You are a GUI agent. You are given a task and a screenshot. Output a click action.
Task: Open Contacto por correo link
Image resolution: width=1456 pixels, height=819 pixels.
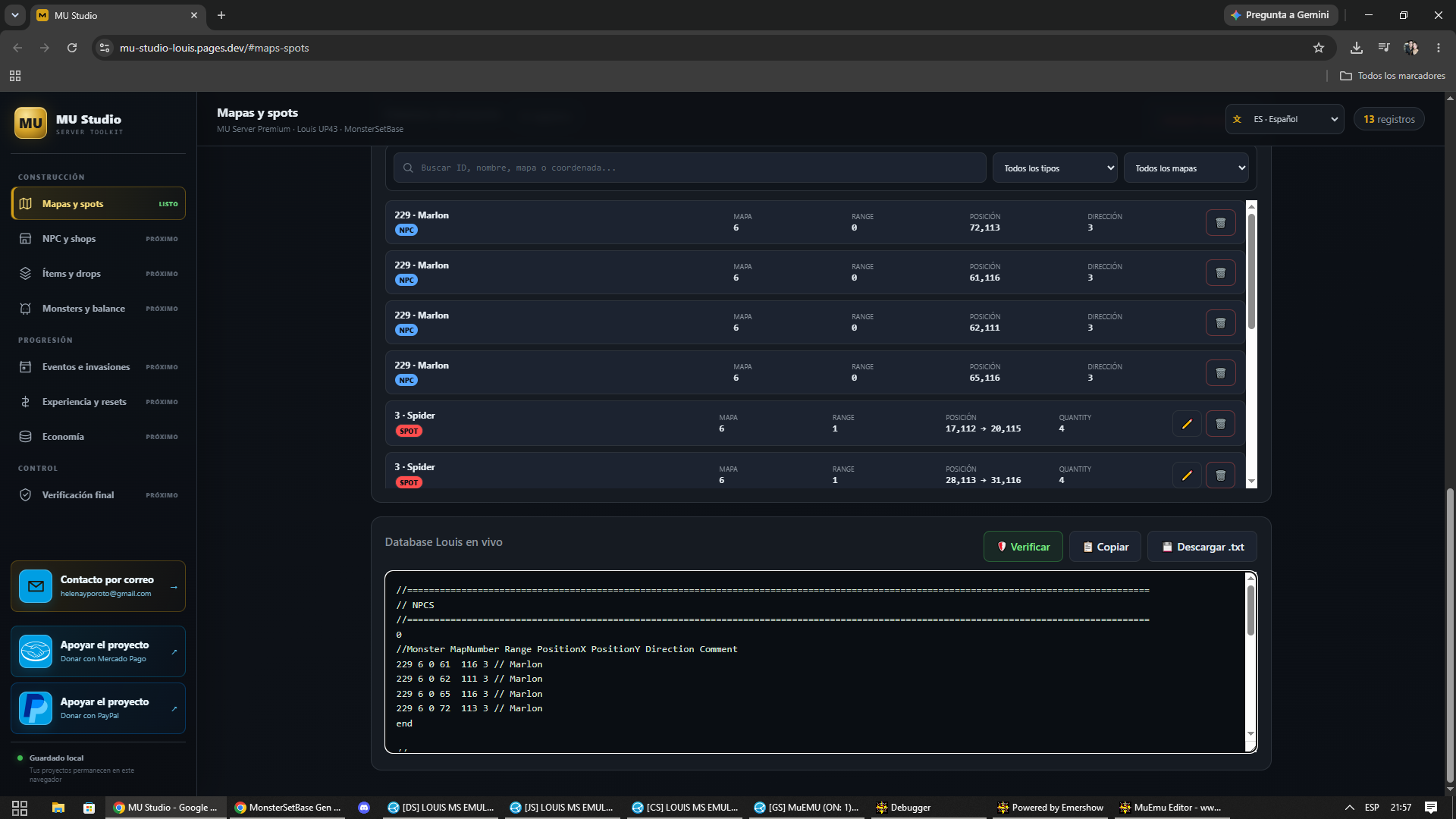(x=99, y=586)
